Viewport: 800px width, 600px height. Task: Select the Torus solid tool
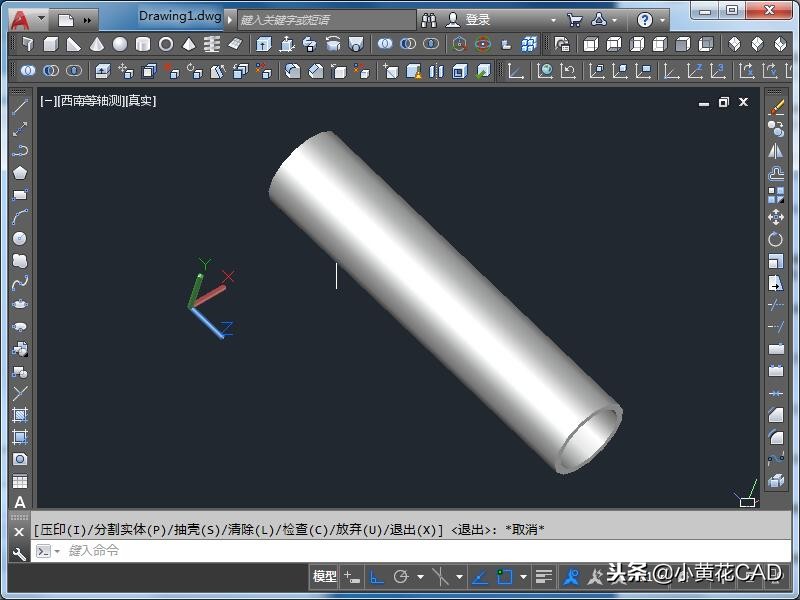(x=166, y=44)
